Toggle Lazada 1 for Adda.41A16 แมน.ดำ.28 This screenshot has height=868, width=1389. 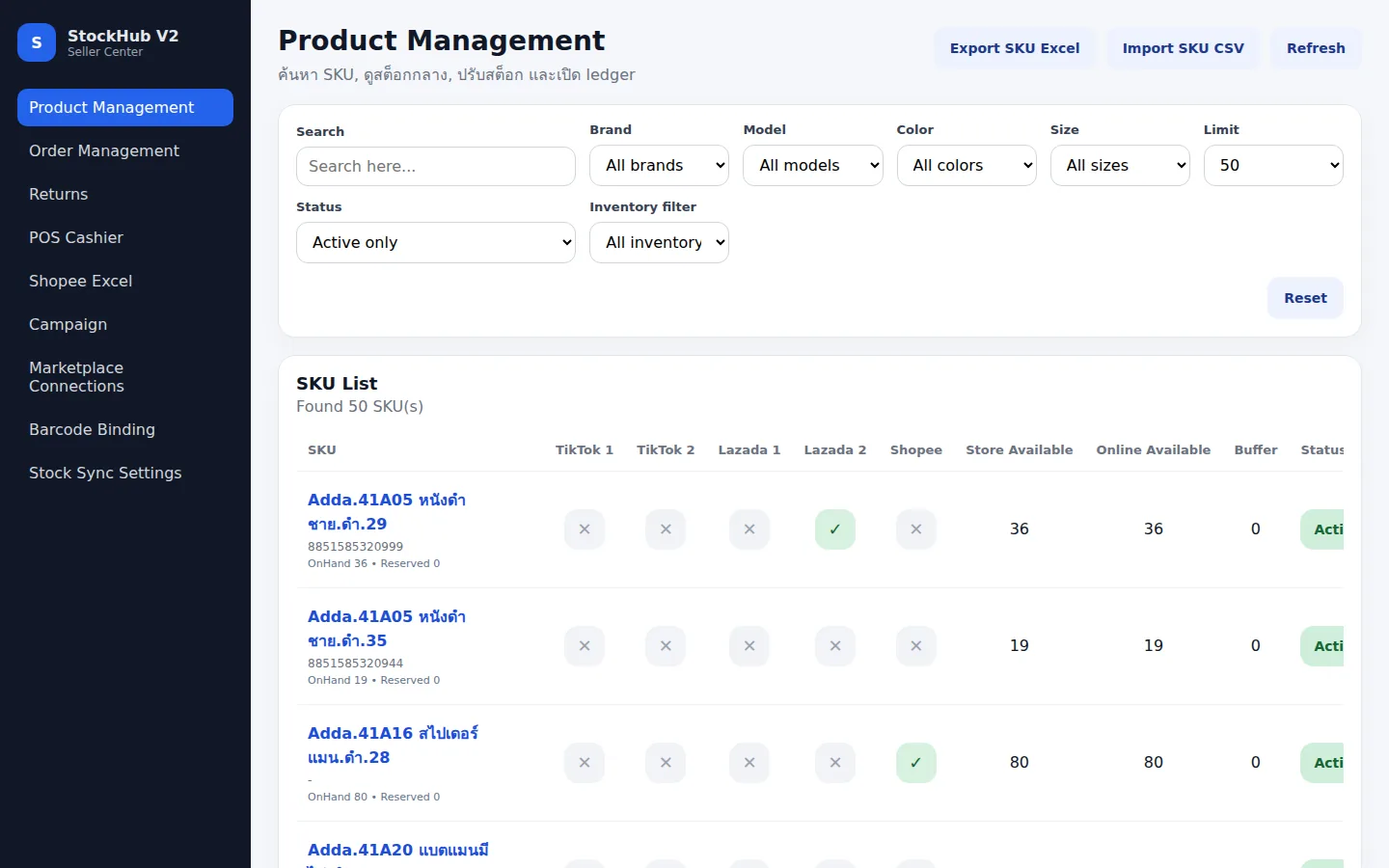click(x=749, y=763)
